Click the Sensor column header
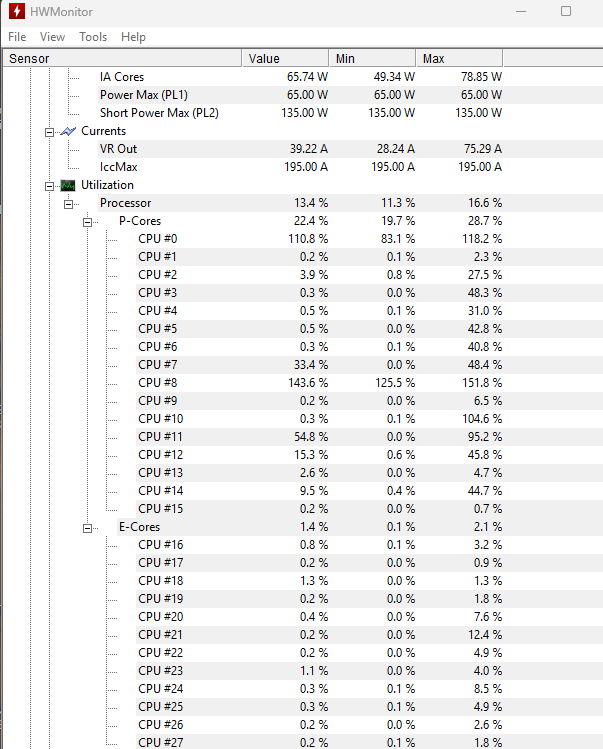This screenshot has height=749, width=603. [x=122, y=58]
